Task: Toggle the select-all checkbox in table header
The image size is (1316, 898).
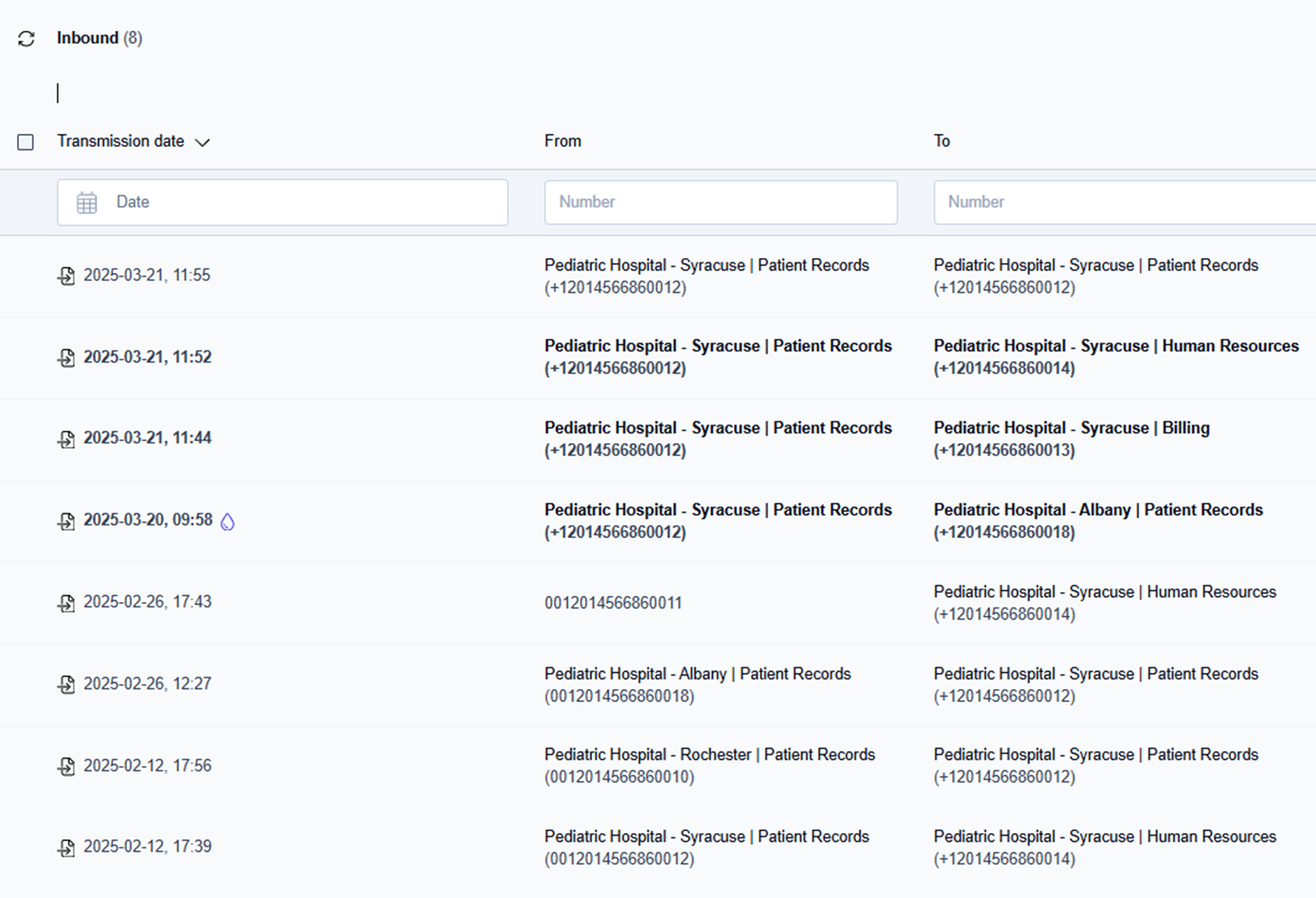Action: tap(25, 142)
